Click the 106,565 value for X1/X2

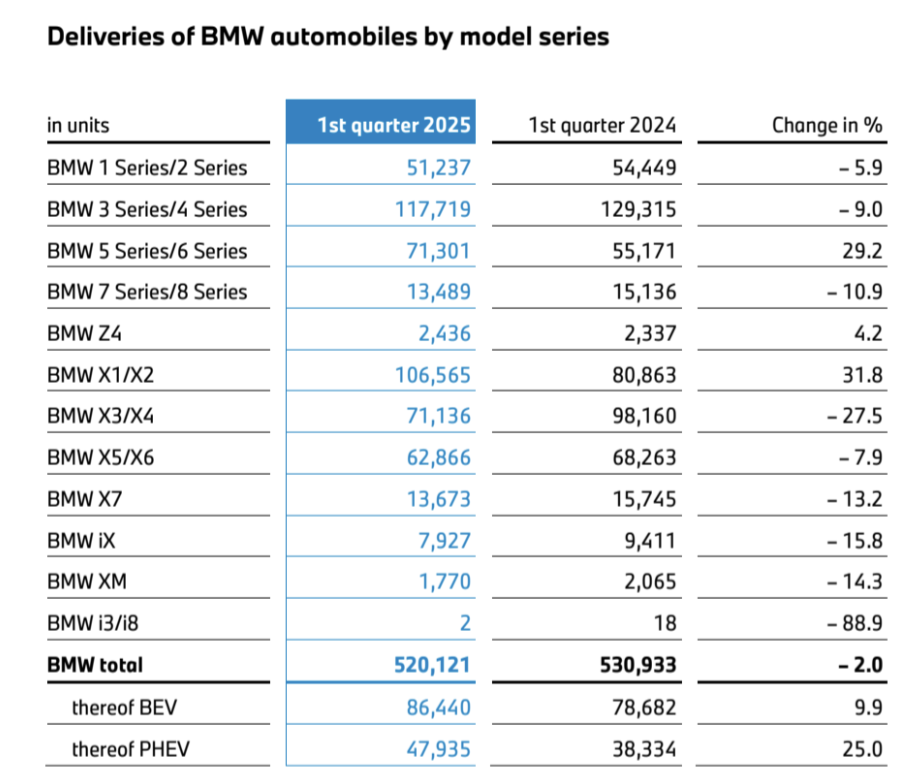433,375
